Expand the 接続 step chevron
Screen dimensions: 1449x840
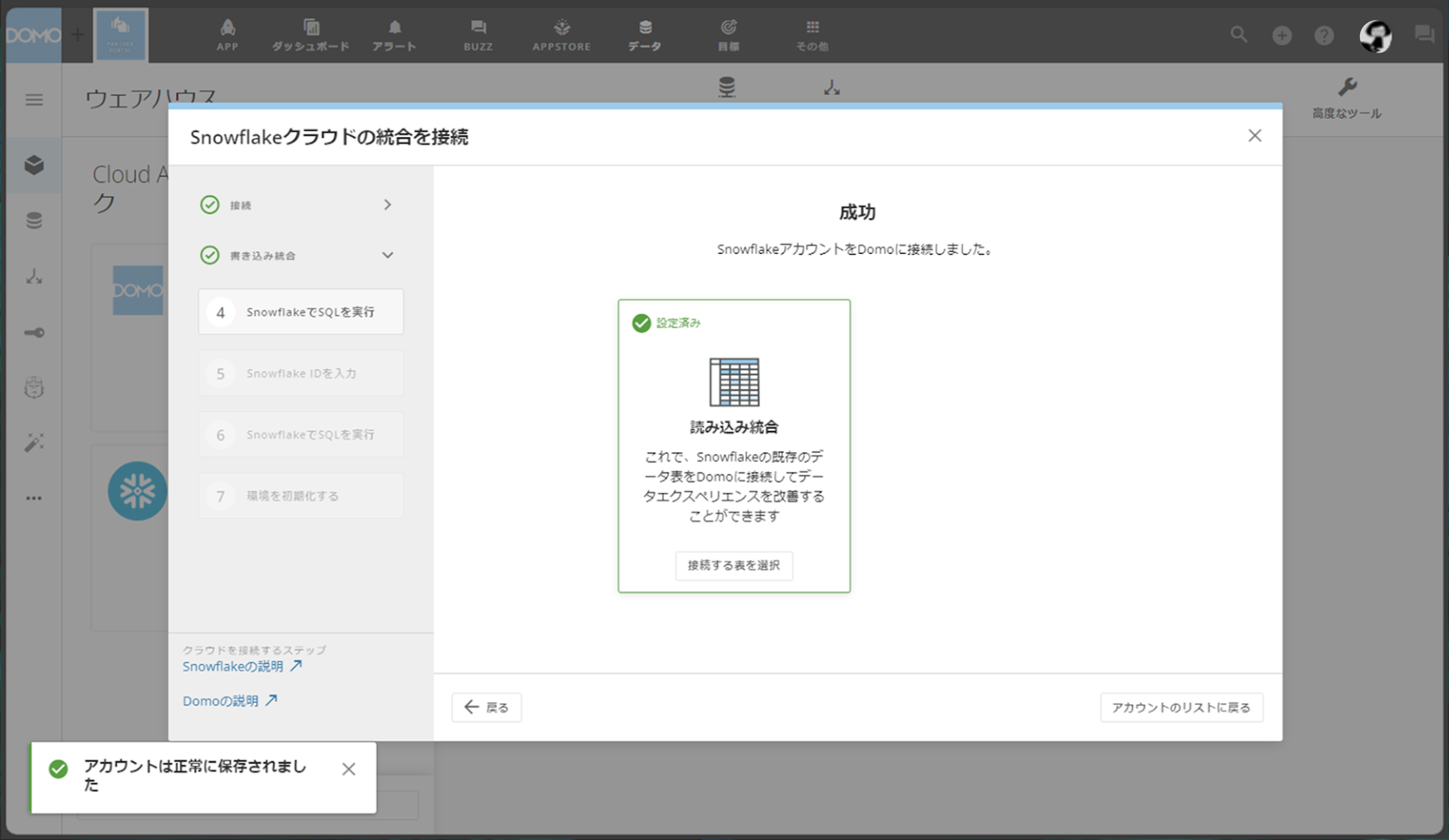(x=388, y=205)
